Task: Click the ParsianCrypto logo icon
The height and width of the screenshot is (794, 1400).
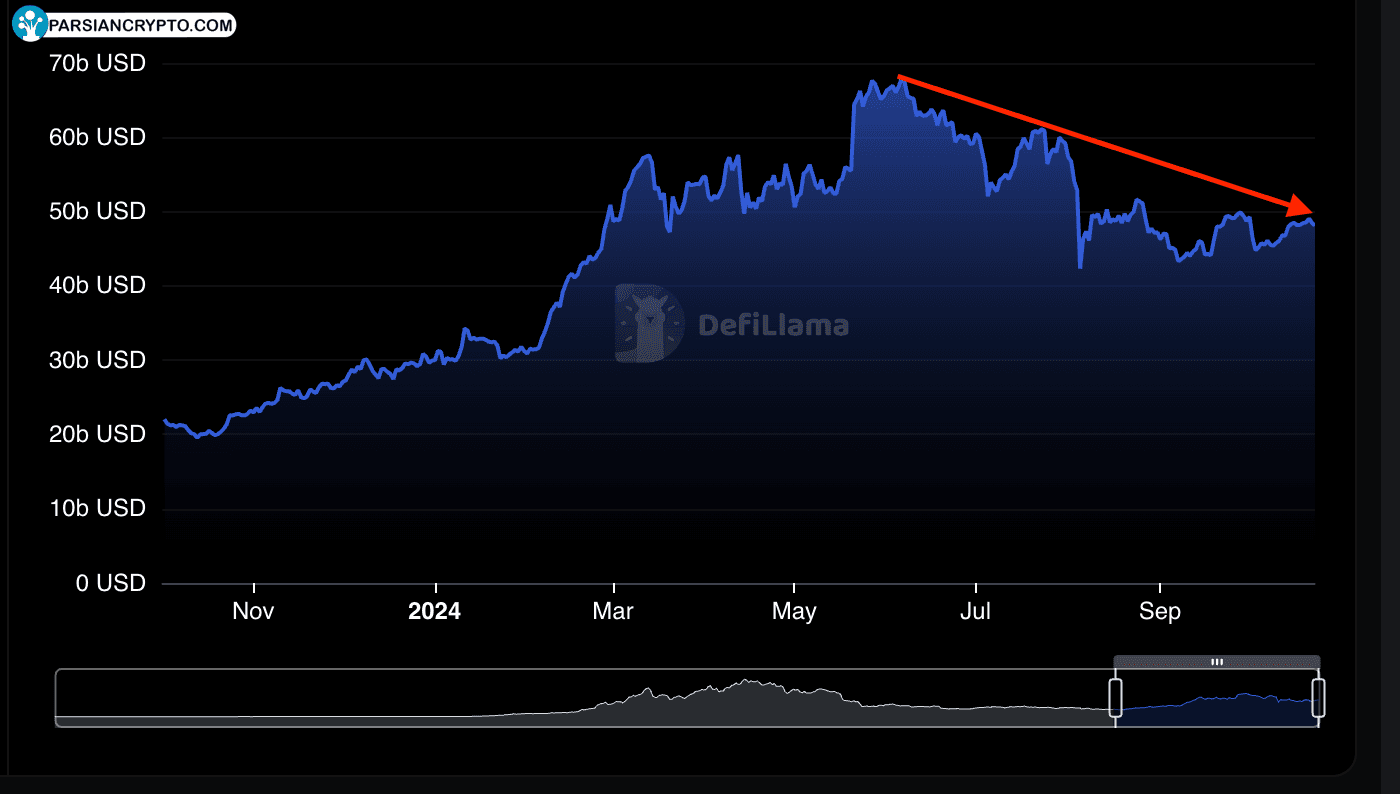Action: pos(29,23)
